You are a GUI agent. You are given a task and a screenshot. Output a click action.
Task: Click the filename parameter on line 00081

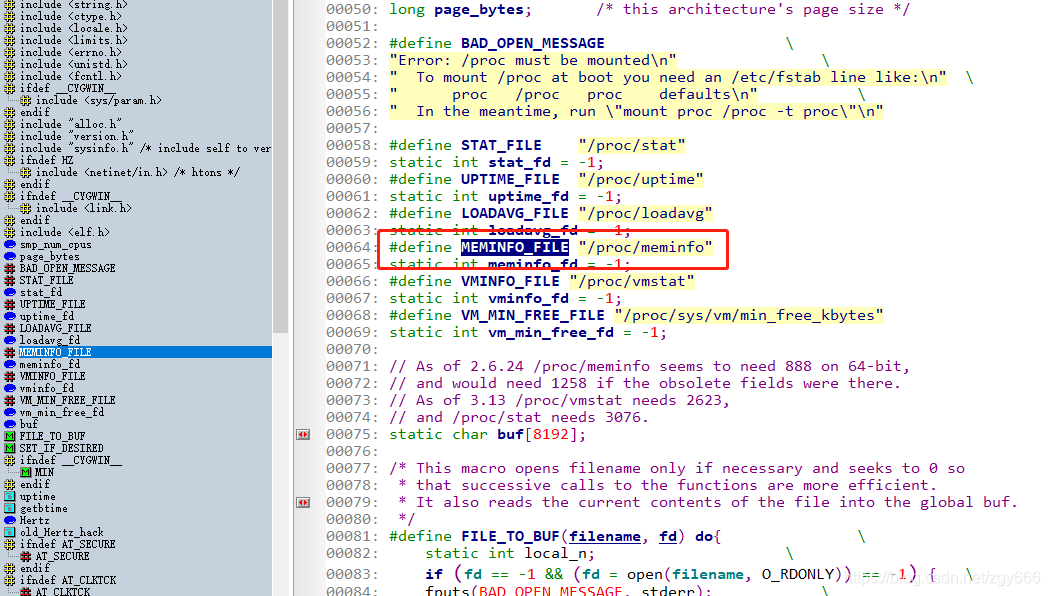click(x=605, y=536)
